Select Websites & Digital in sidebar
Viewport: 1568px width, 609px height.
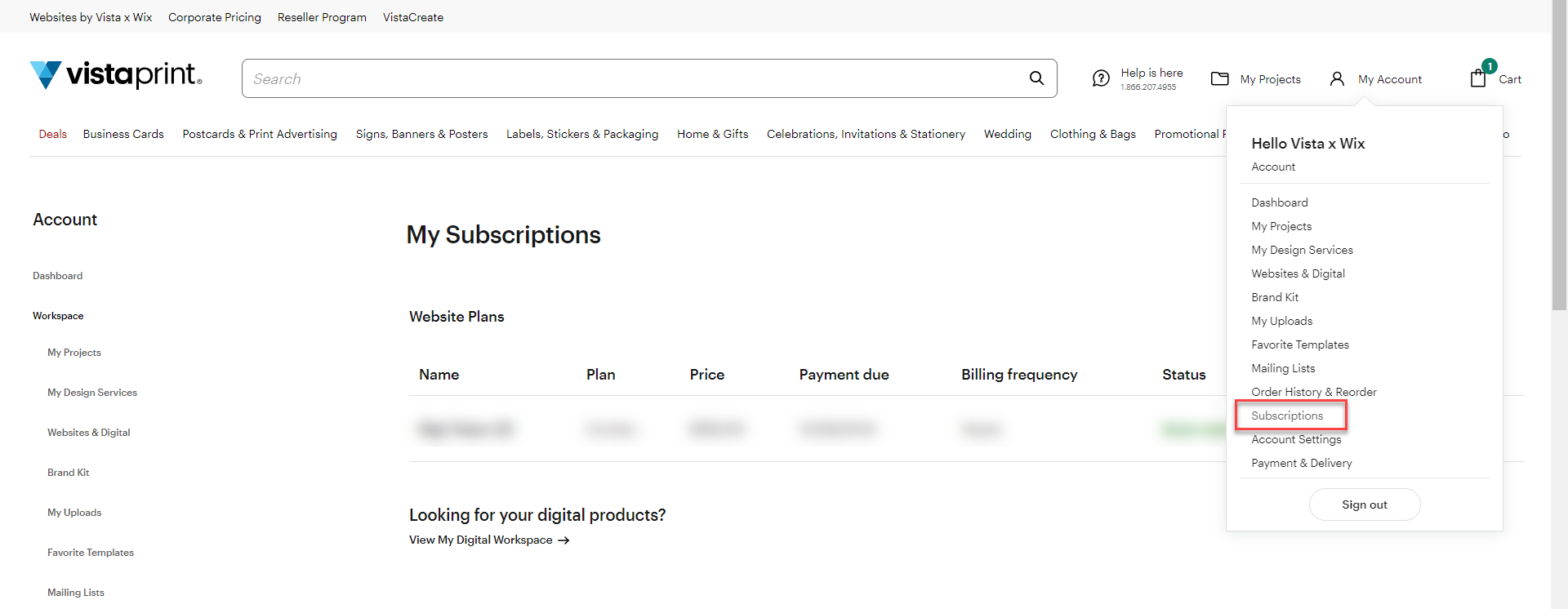click(89, 433)
